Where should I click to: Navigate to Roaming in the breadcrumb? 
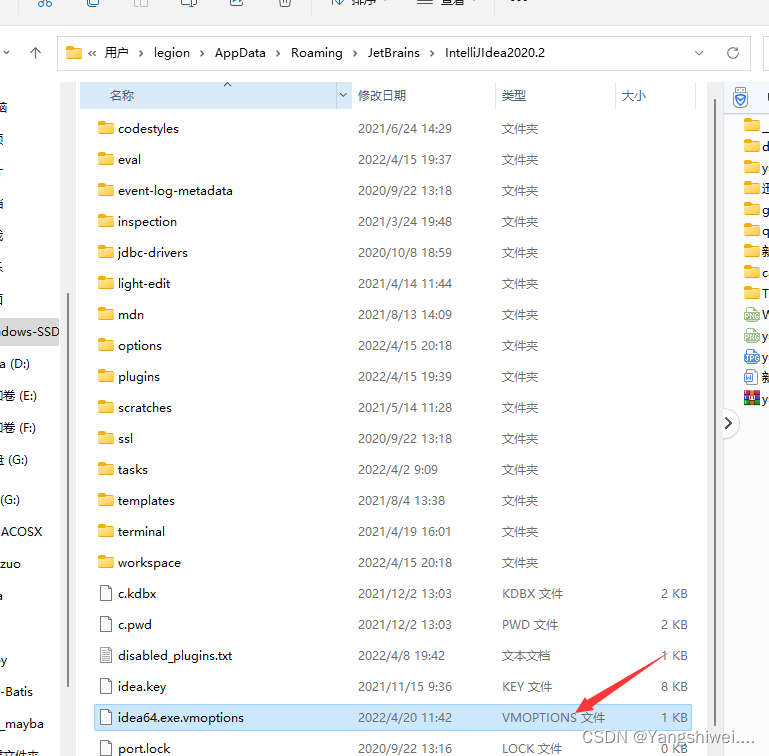(317, 52)
